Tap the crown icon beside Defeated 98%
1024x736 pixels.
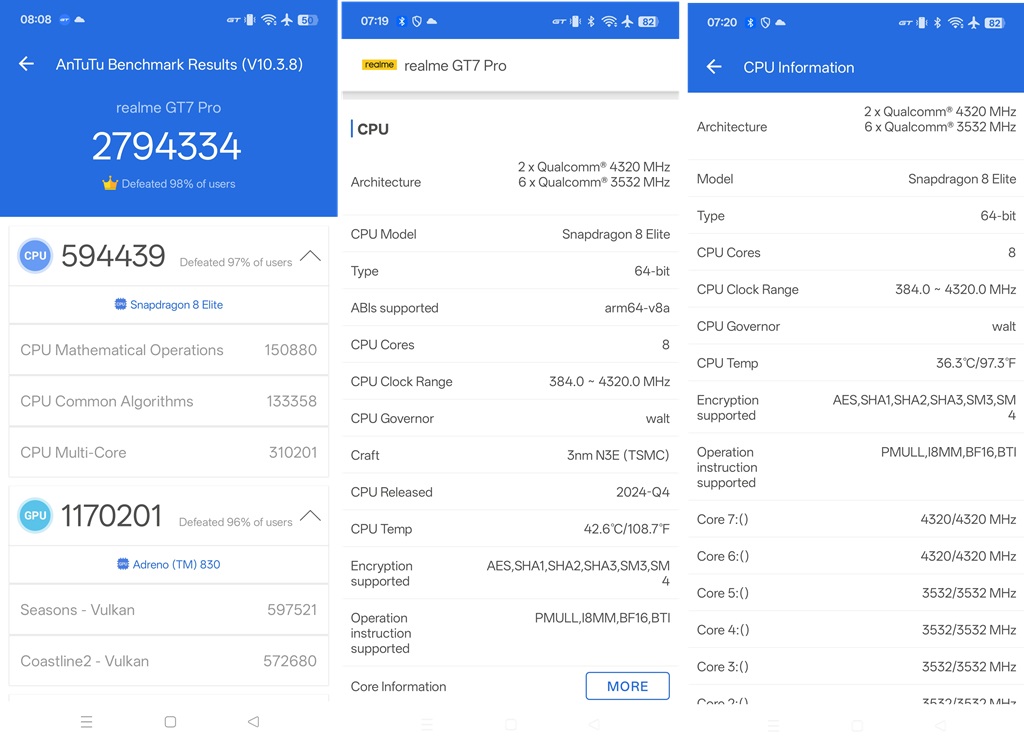110,184
